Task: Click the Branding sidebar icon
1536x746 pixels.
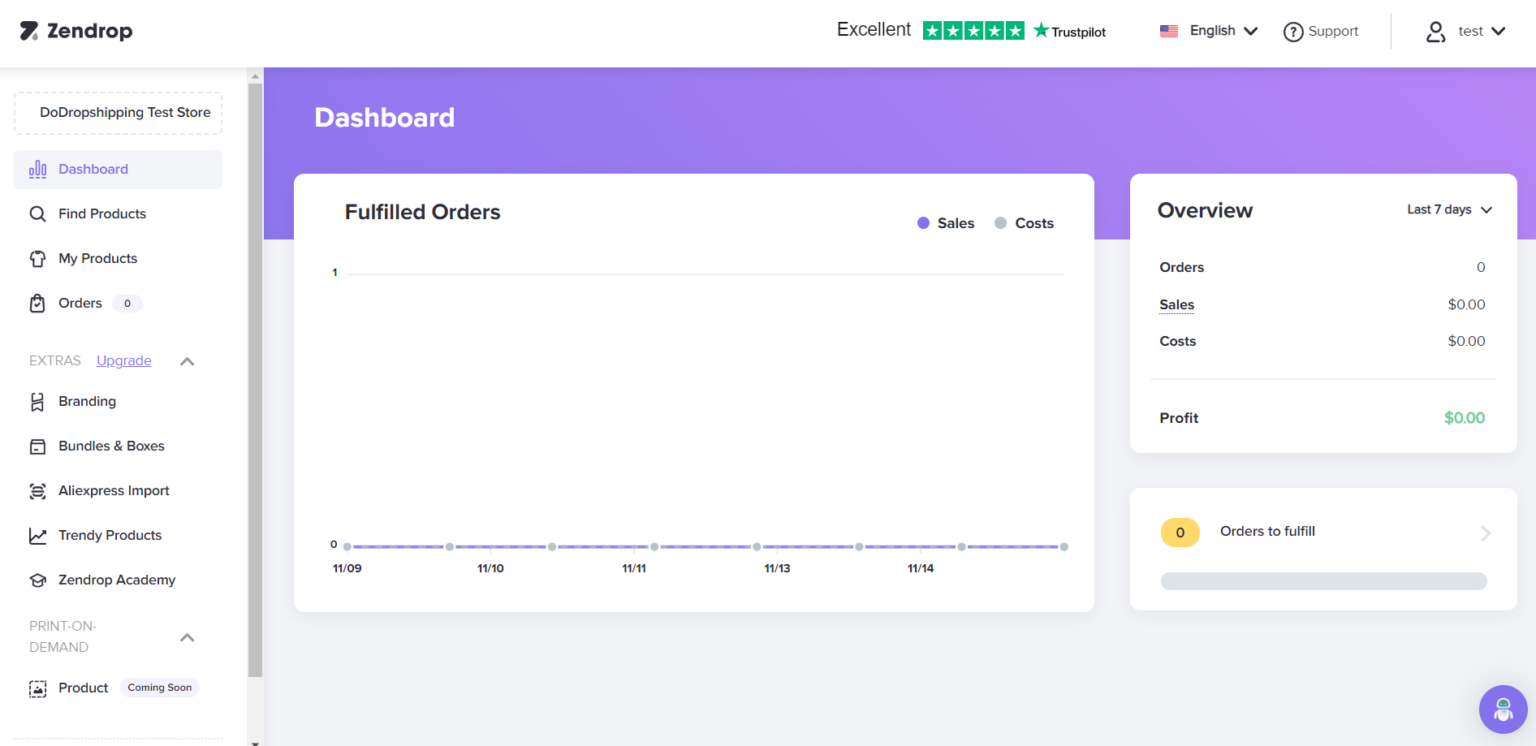Action: point(36,401)
